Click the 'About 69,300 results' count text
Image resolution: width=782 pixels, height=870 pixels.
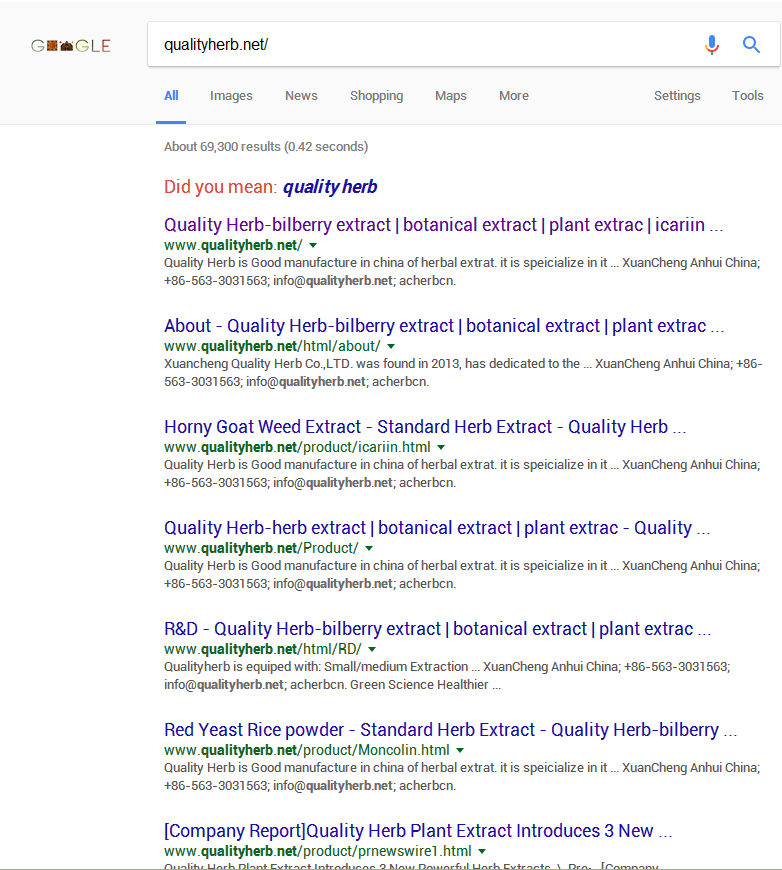pos(266,146)
